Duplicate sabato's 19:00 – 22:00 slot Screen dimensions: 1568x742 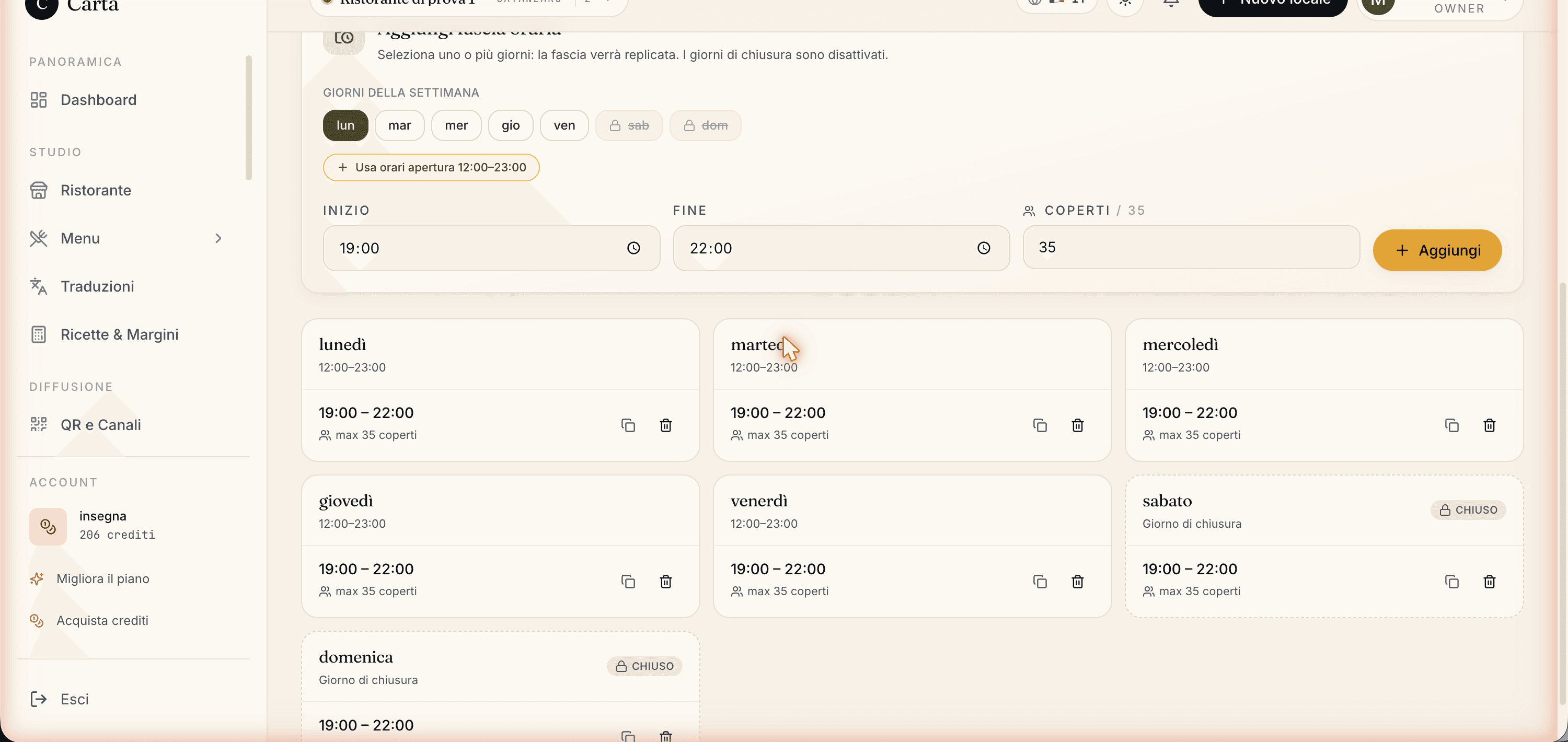point(1452,582)
